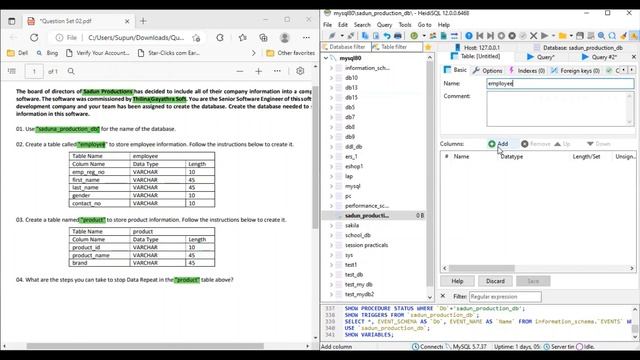Screen dimensions: 640x360
Task: Click the table Name input field
Action: point(560,83)
